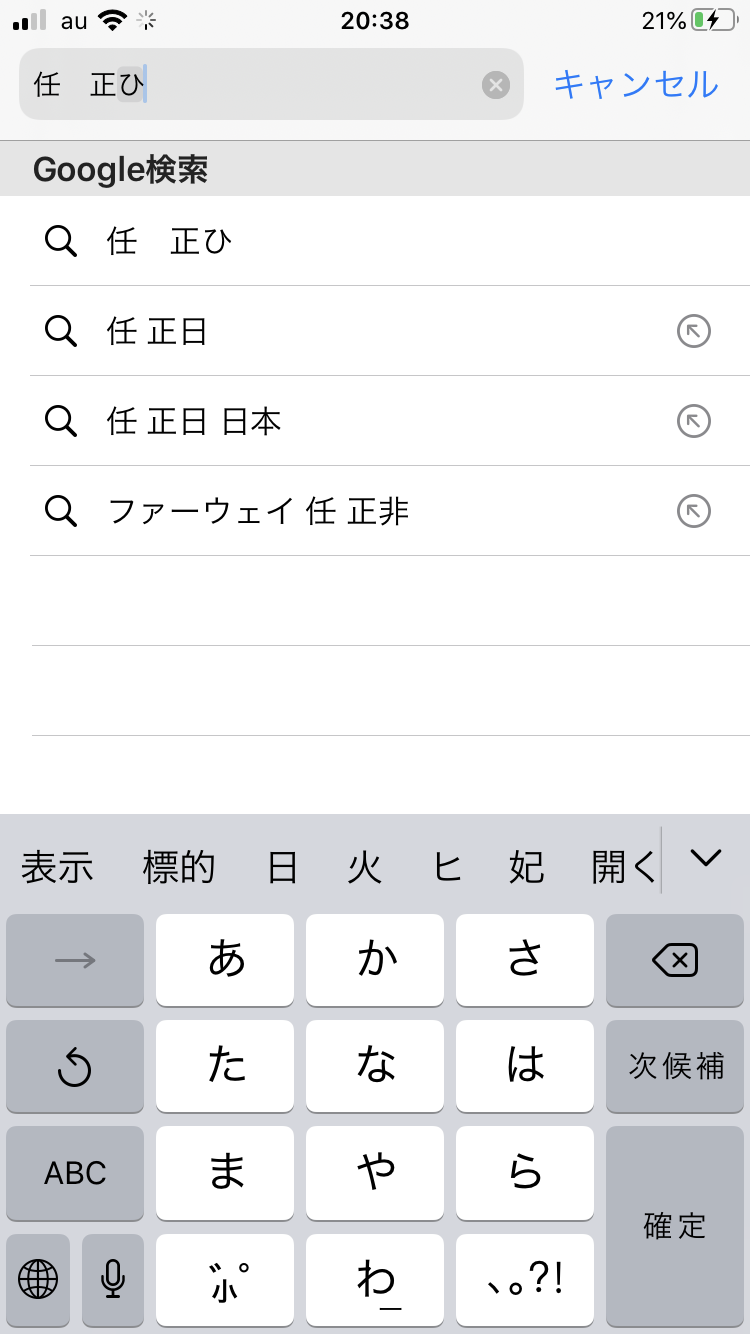Choose candidate 表示 in the prediction bar

[x=57, y=867]
